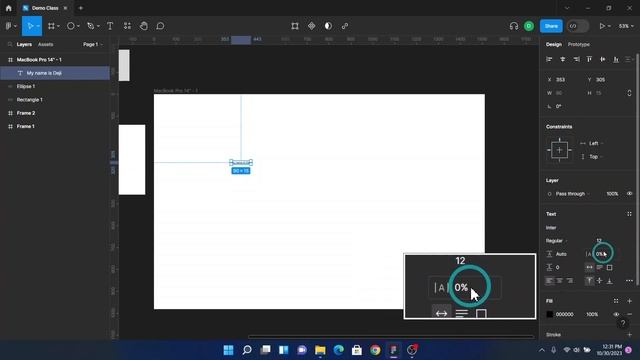Switch to the Design tab
The width and height of the screenshot is (640, 360).
(553, 44)
